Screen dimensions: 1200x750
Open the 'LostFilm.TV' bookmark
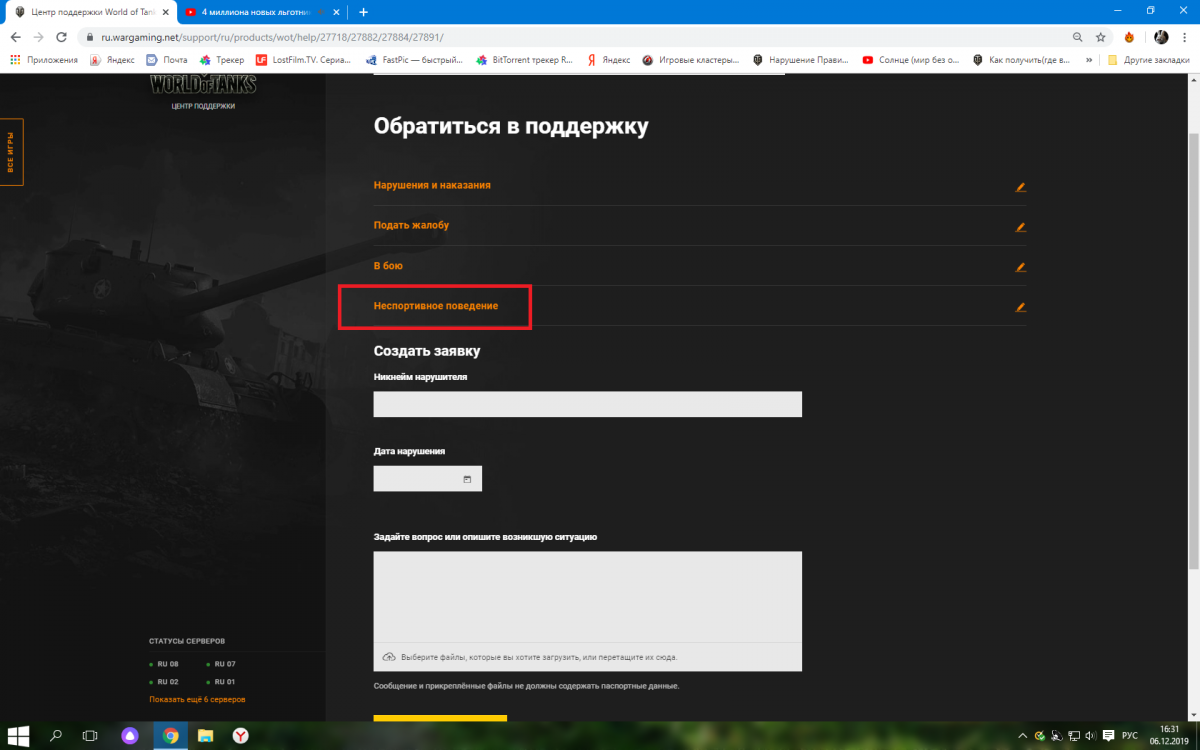point(303,60)
